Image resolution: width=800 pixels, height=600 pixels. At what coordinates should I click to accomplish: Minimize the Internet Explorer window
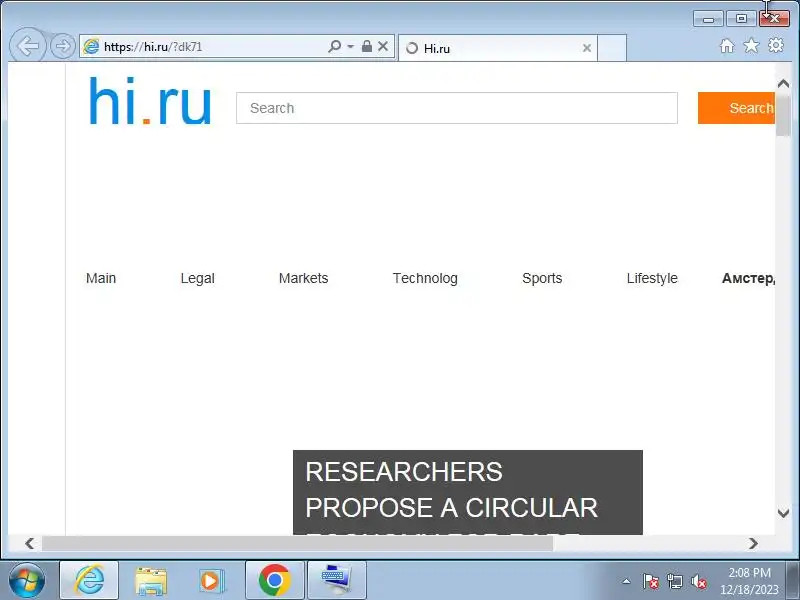(708, 19)
